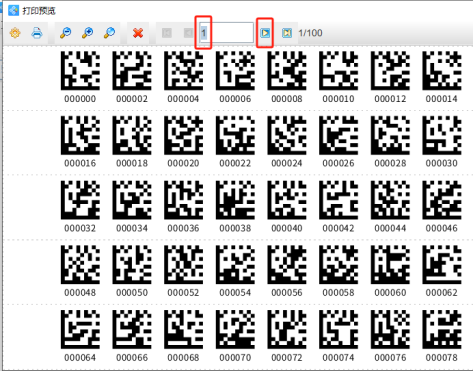Go to previous page button
The width and height of the screenshot is (474, 371).
coord(188,33)
